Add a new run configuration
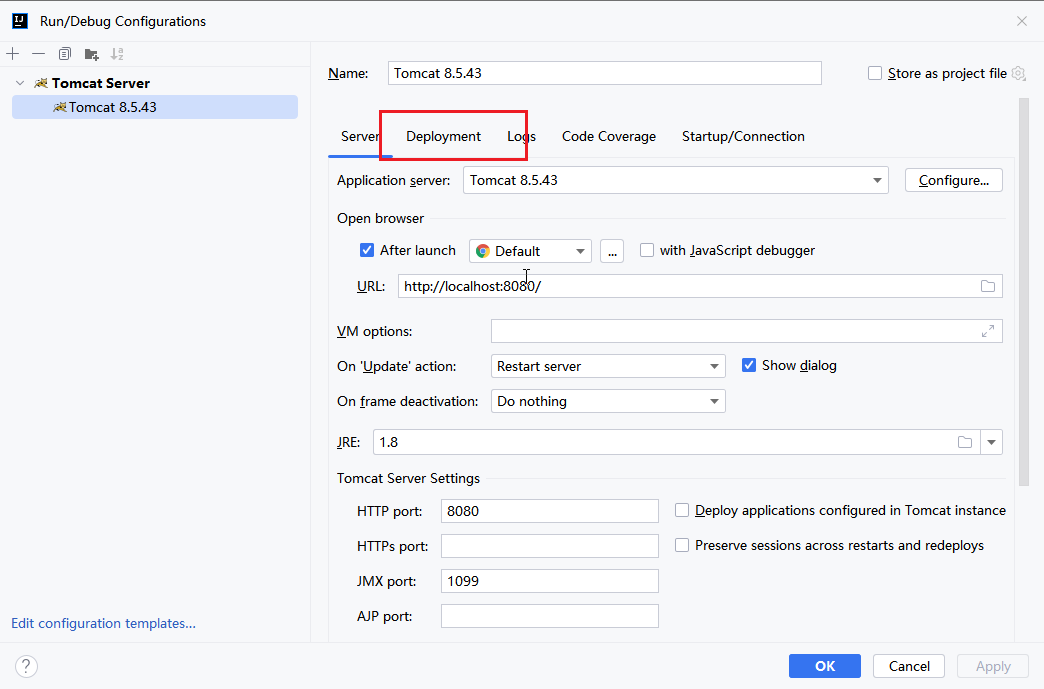This screenshot has width=1044, height=689. [13, 54]
